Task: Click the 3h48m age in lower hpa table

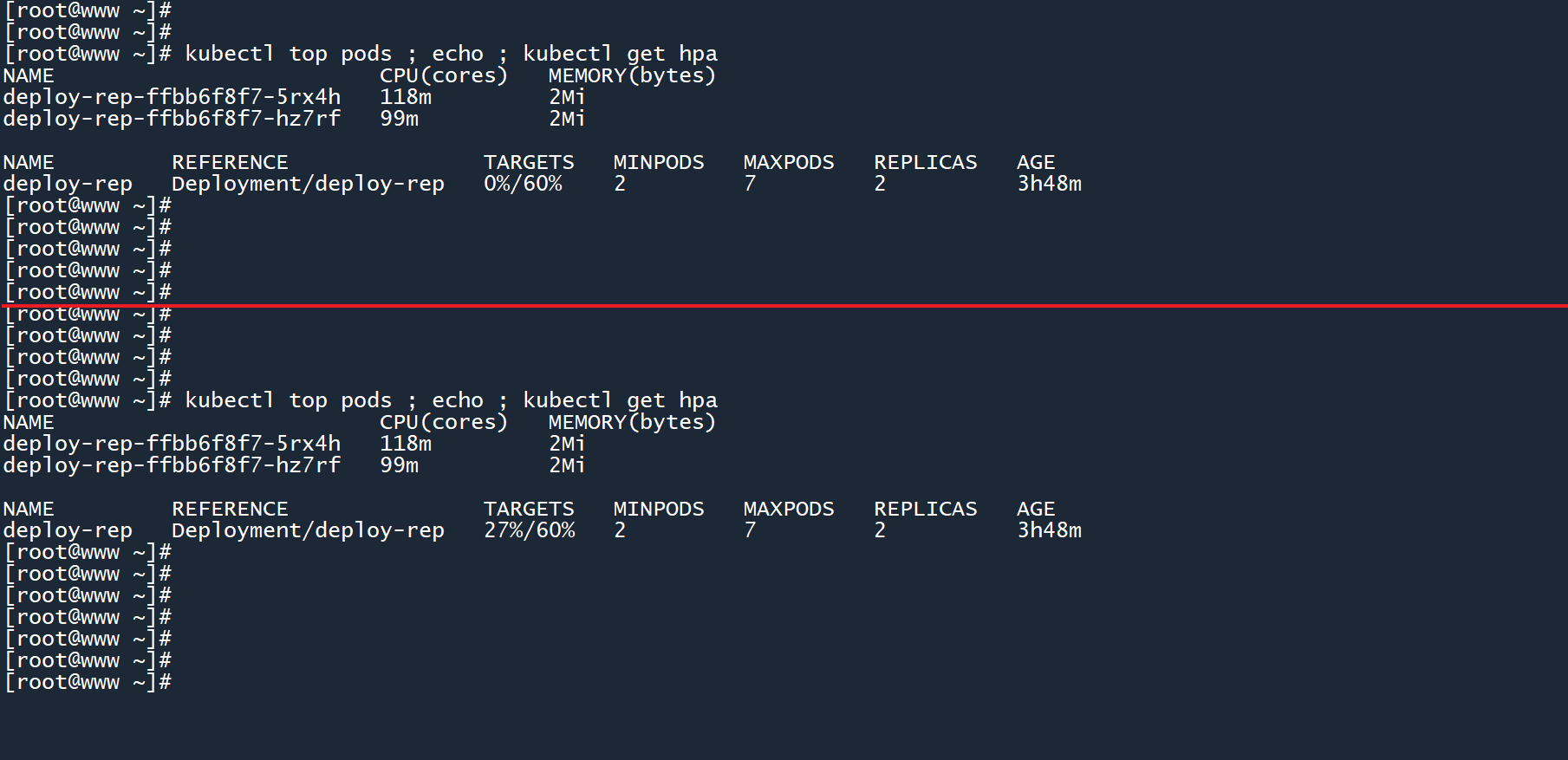Action: [x=1049, y=530]
